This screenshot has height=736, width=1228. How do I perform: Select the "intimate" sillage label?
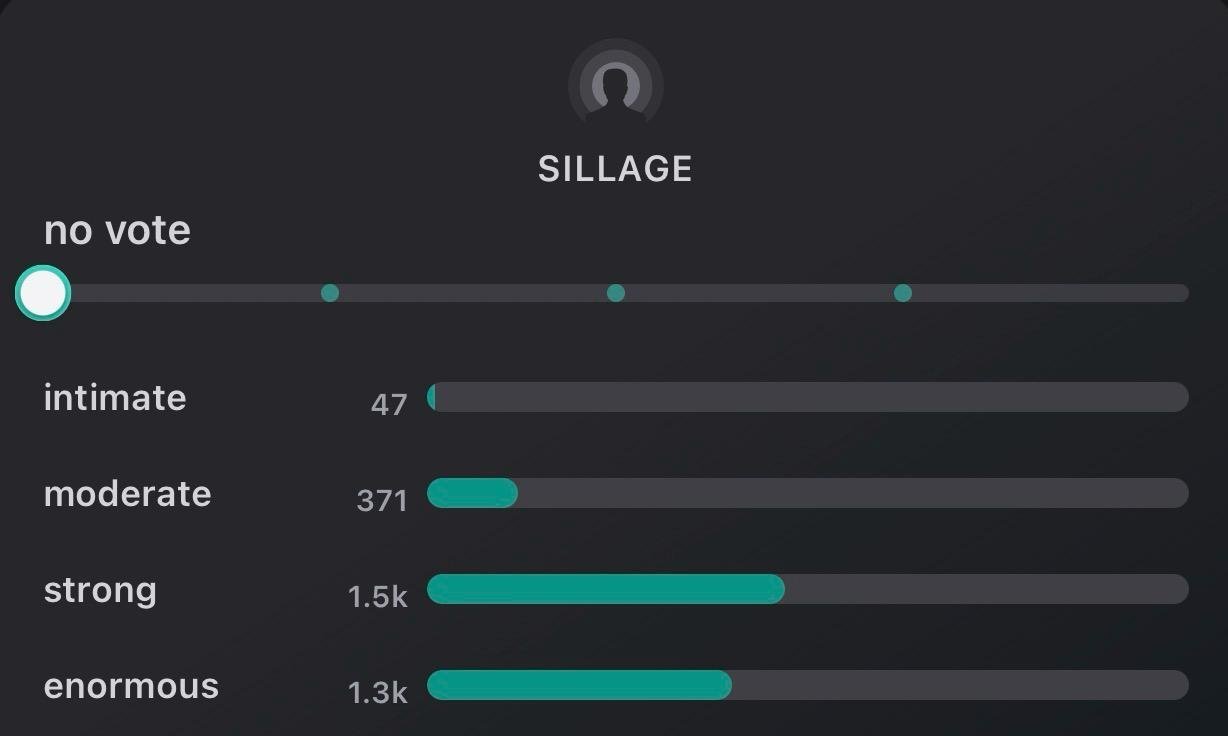click(115, 397)
